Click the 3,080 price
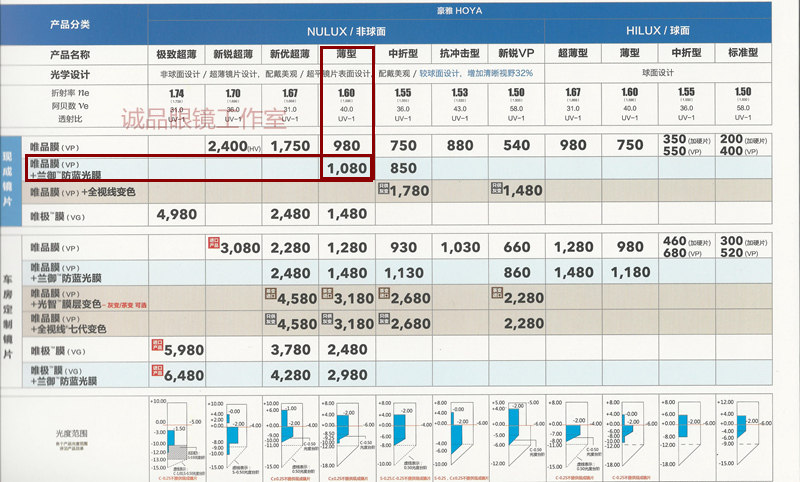The height and width of the screenshot is (482, 800). click(x=240, y=248)
